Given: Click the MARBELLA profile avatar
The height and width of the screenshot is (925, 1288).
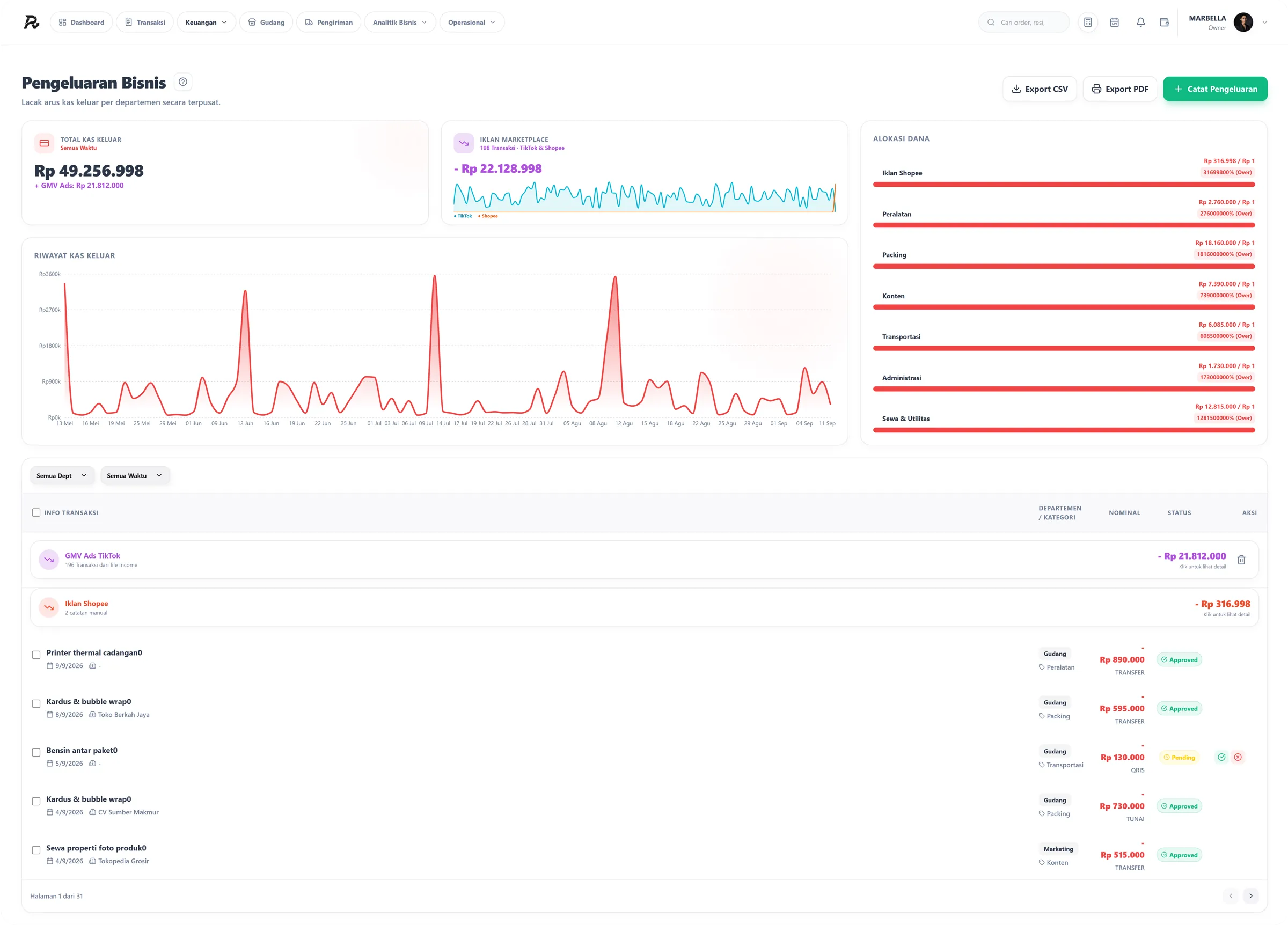Looking at the screenshot, I should tap(1243, 22).
